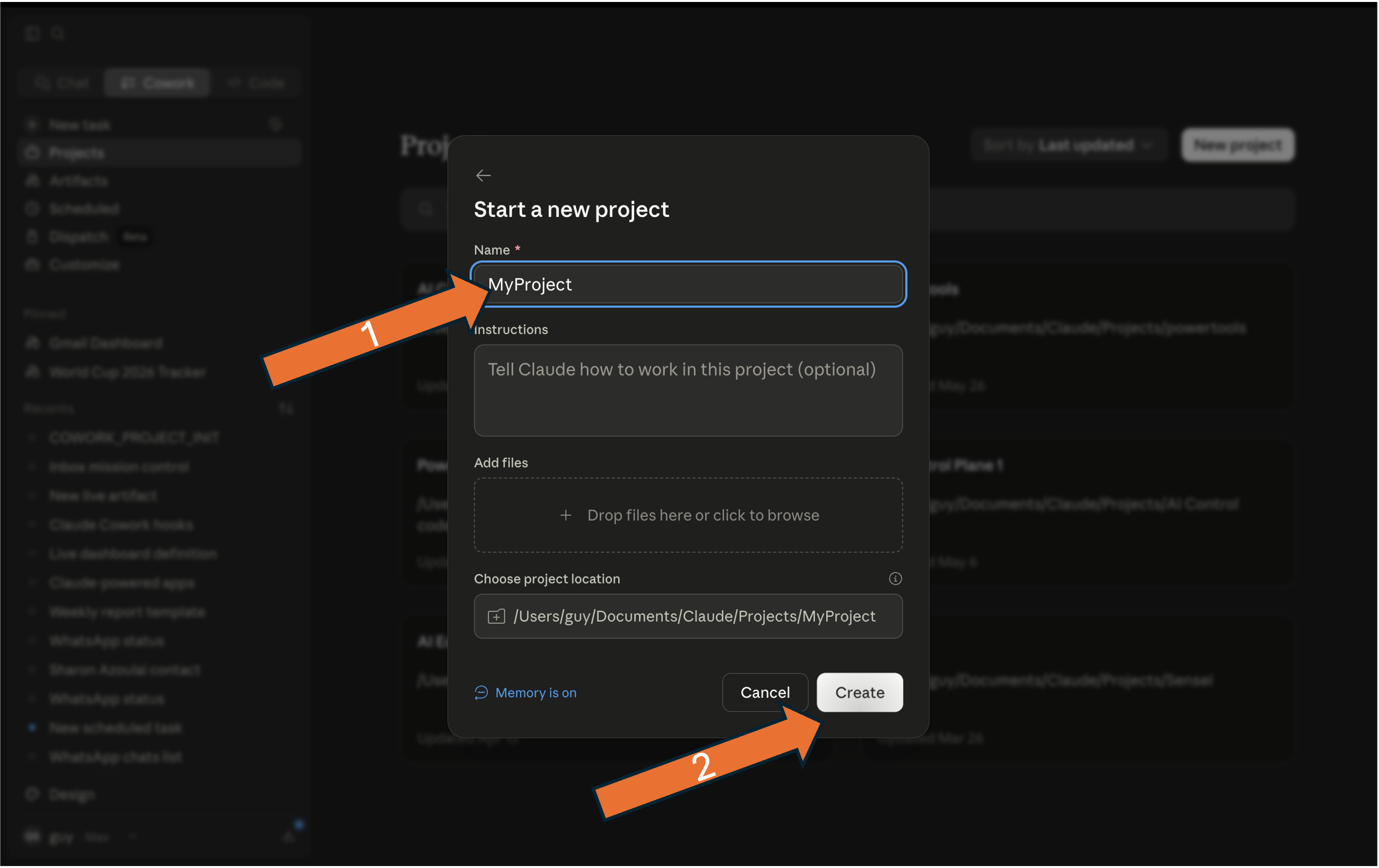Toggle the sidebar panel icon at top left

click(32, 34)
